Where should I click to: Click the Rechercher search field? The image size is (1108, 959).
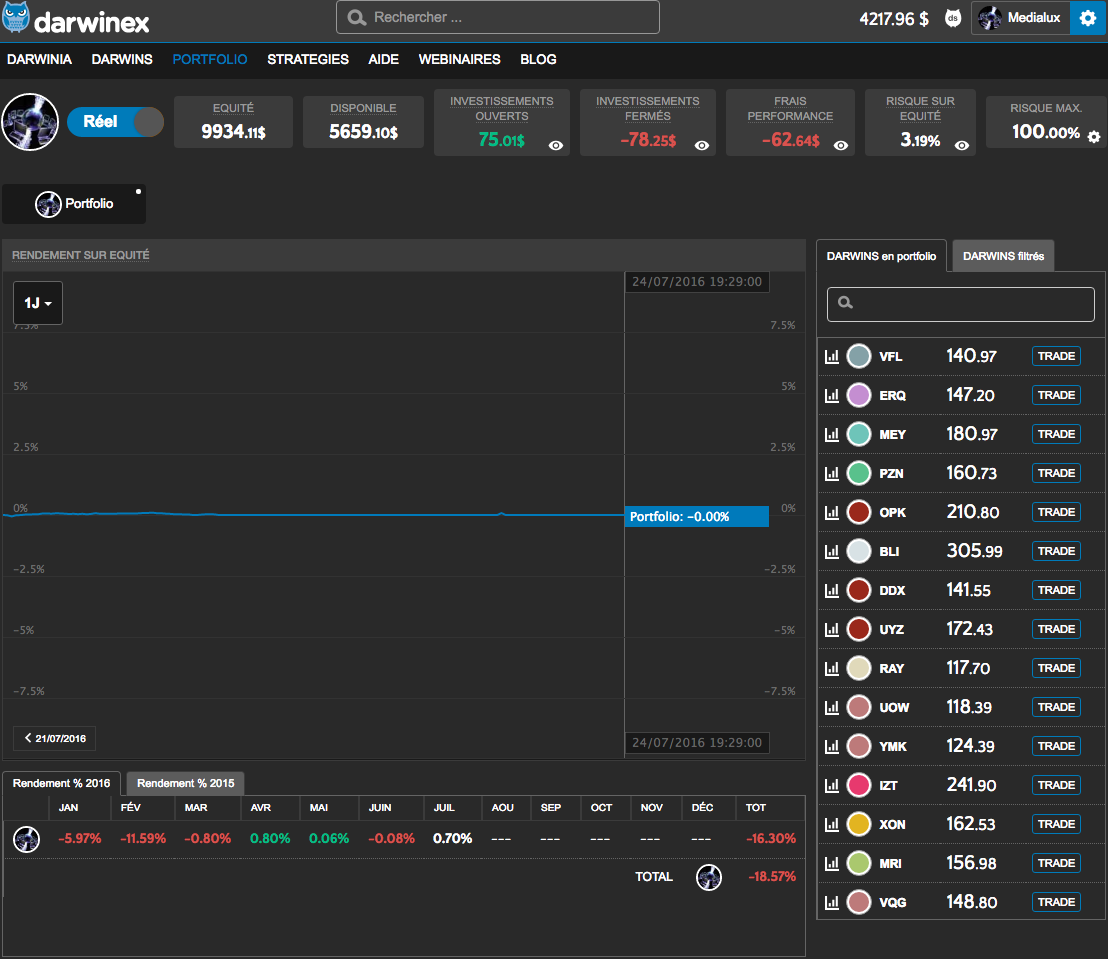click(x=498, y=18)
